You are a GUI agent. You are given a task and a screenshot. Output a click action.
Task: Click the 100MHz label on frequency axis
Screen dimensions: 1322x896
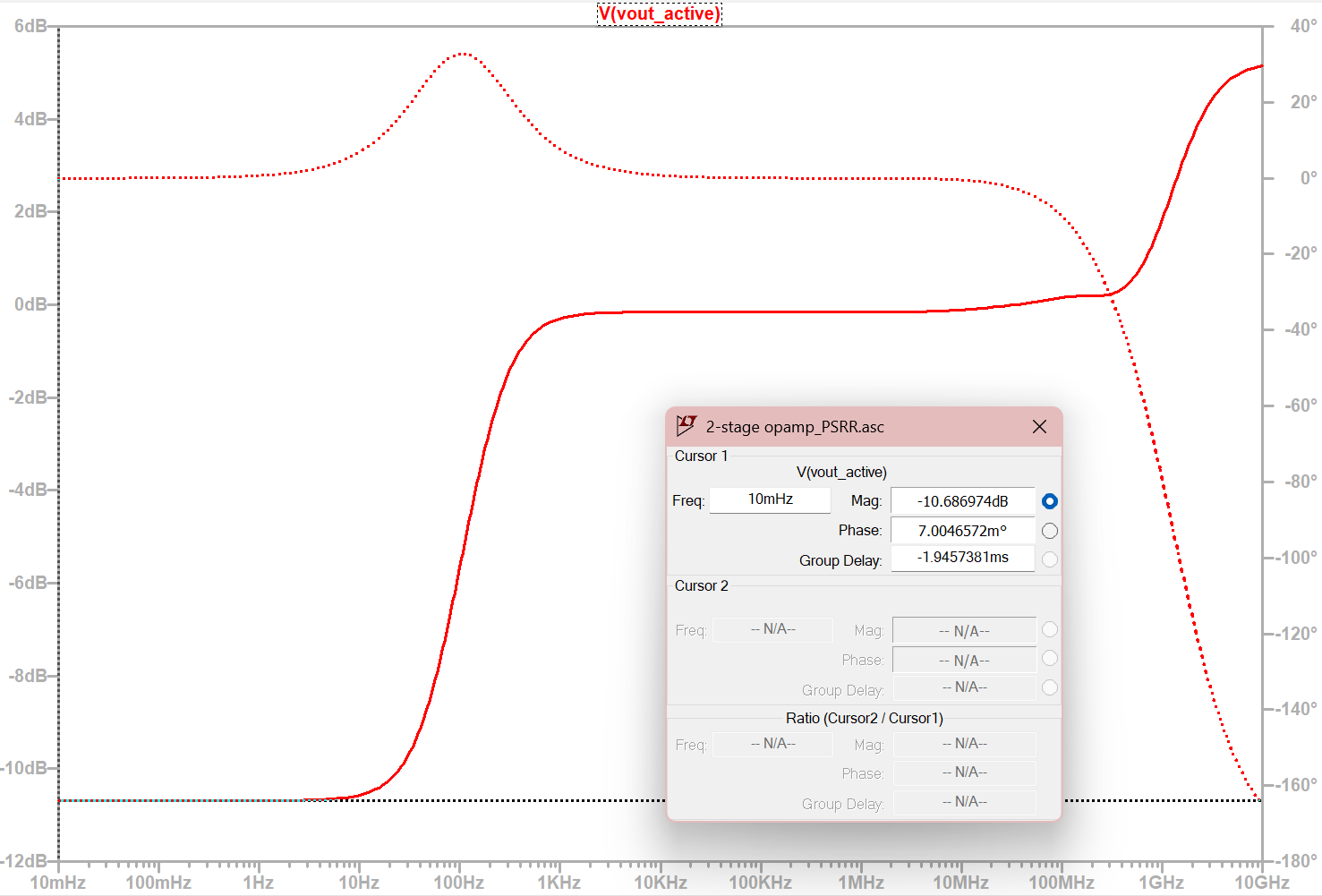click(1061, 883)
